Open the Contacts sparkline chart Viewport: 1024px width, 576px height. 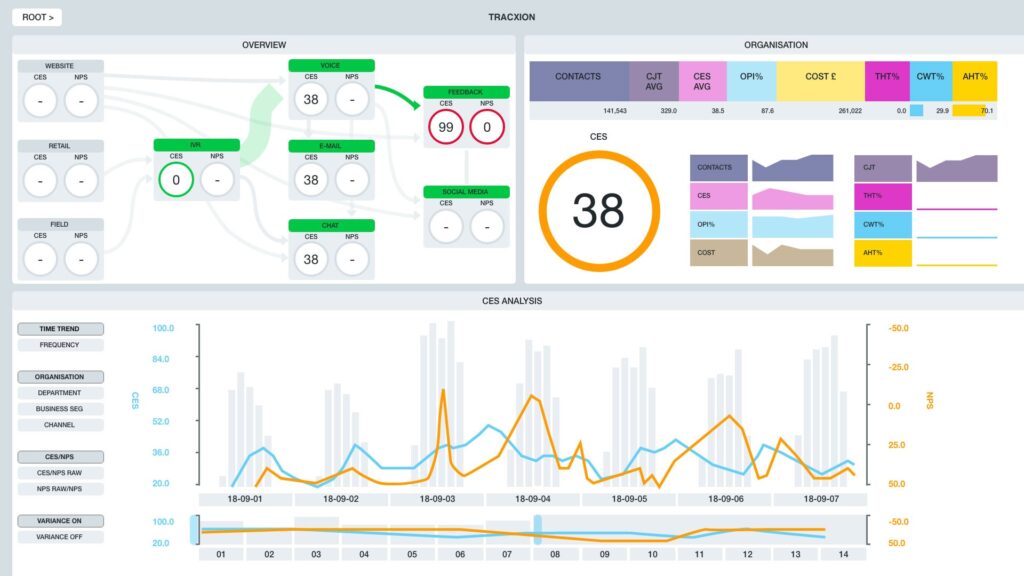coord(792,168)
